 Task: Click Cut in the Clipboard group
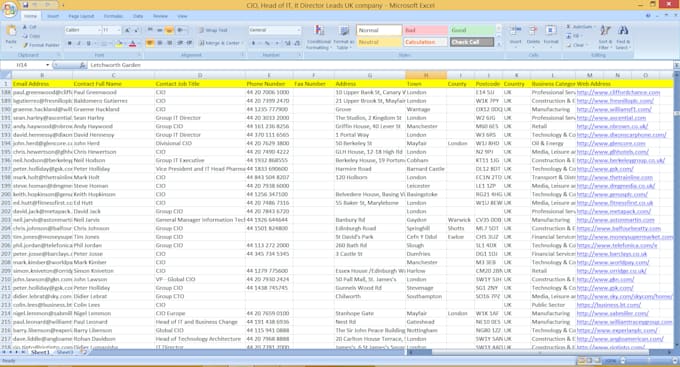click(x=30, y=27)
